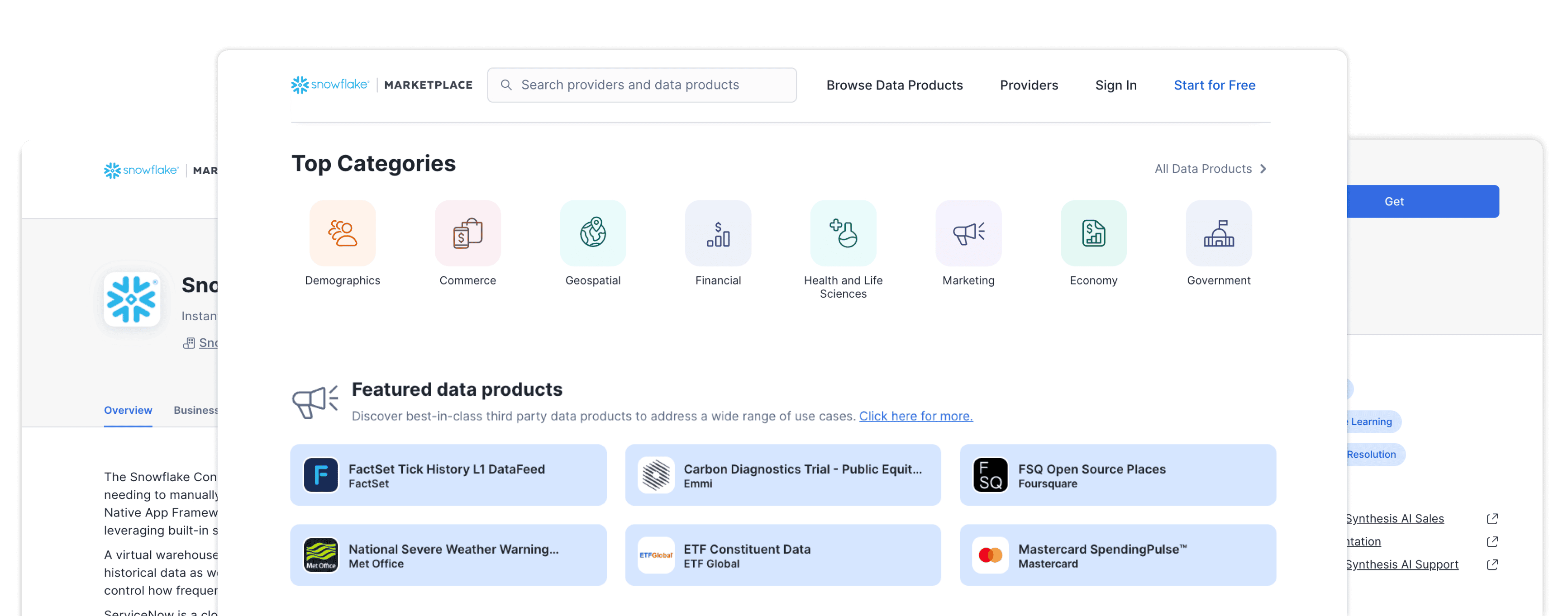Image resolution: width=1568 pixels, height=616 pixels.
Task: Open the Demographics category icon
Action: point(342,233)
